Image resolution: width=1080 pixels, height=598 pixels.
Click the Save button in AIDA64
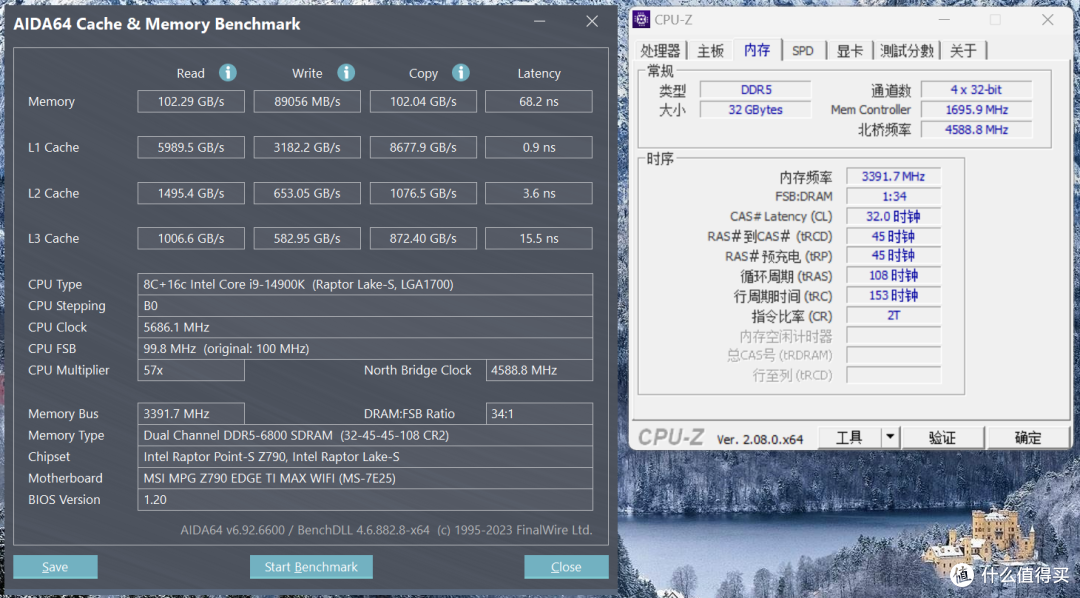(55, 566)
